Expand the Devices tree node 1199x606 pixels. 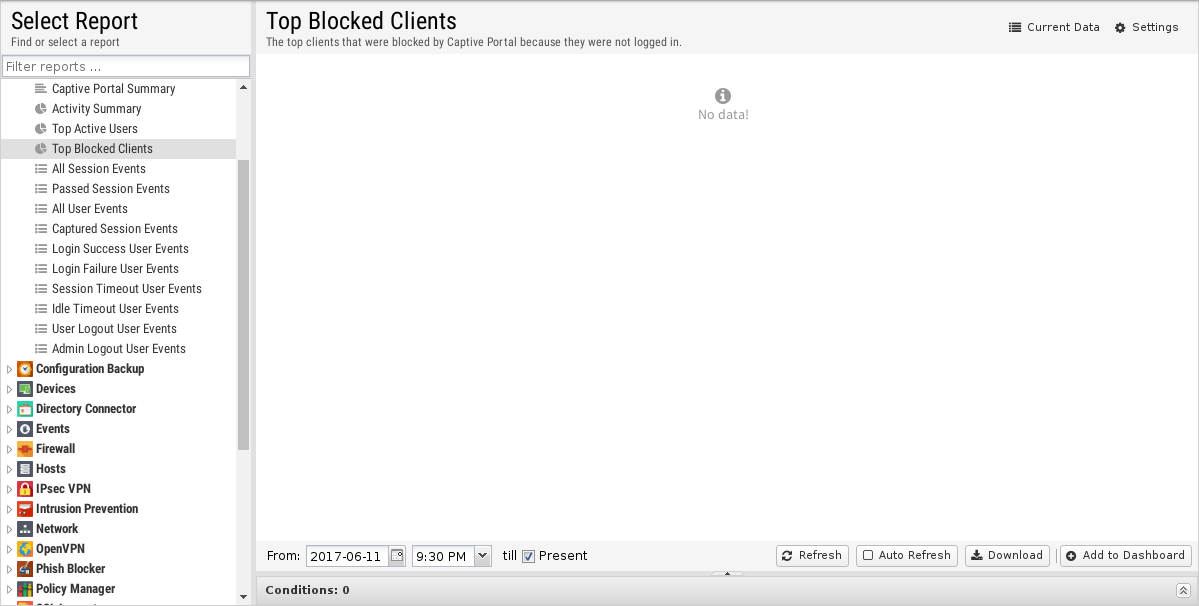pyautogui.click(x=9, y=389)
